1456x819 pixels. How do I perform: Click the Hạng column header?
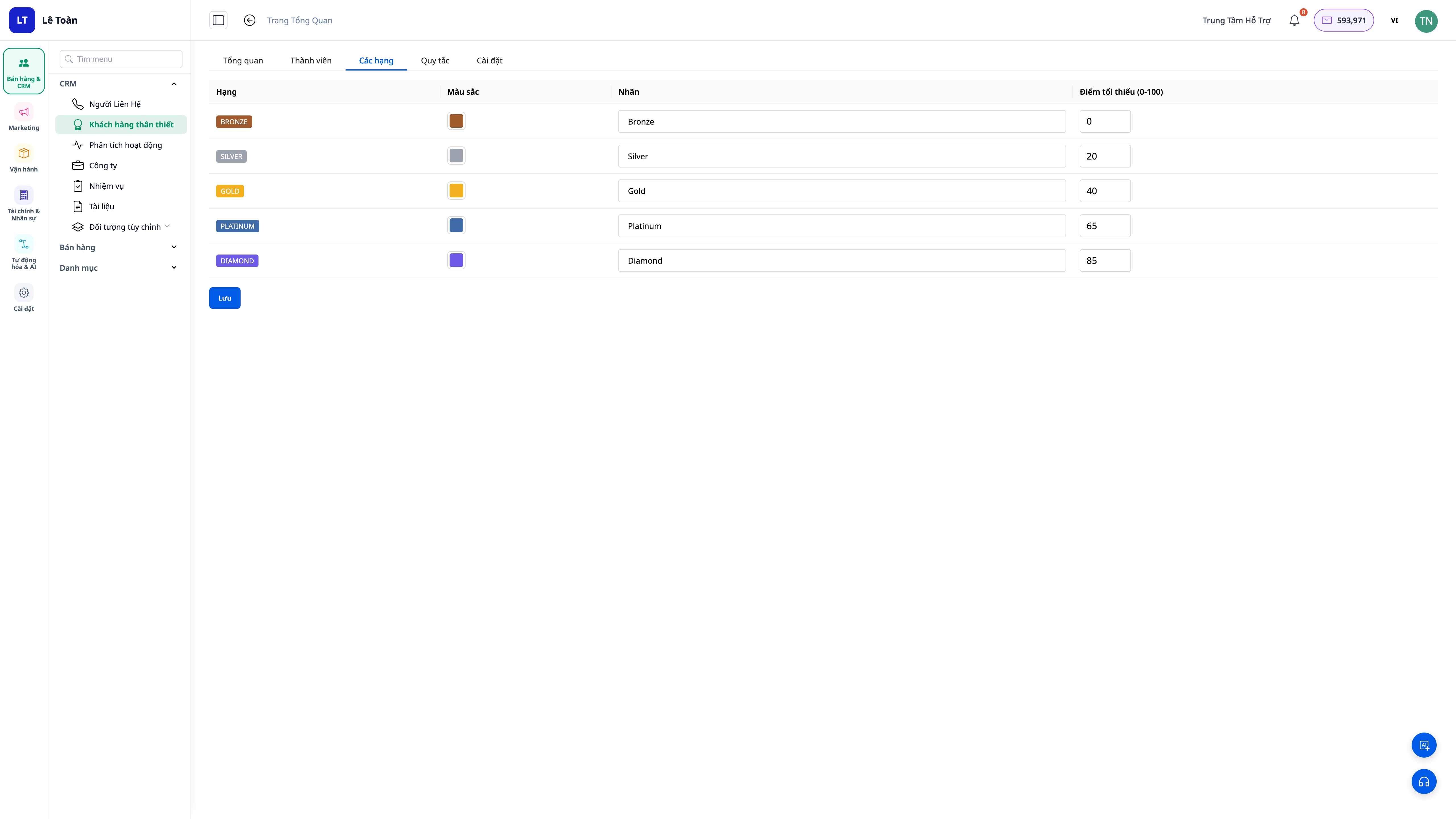tap(226, 92)
